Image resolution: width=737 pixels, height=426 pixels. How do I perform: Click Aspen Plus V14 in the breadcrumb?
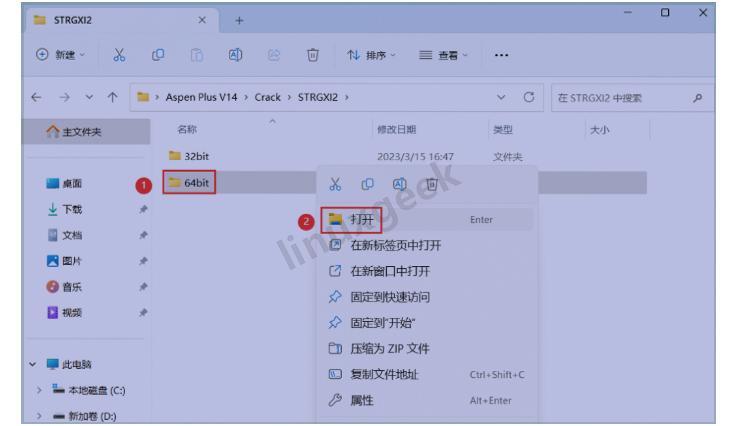point(201,97)
